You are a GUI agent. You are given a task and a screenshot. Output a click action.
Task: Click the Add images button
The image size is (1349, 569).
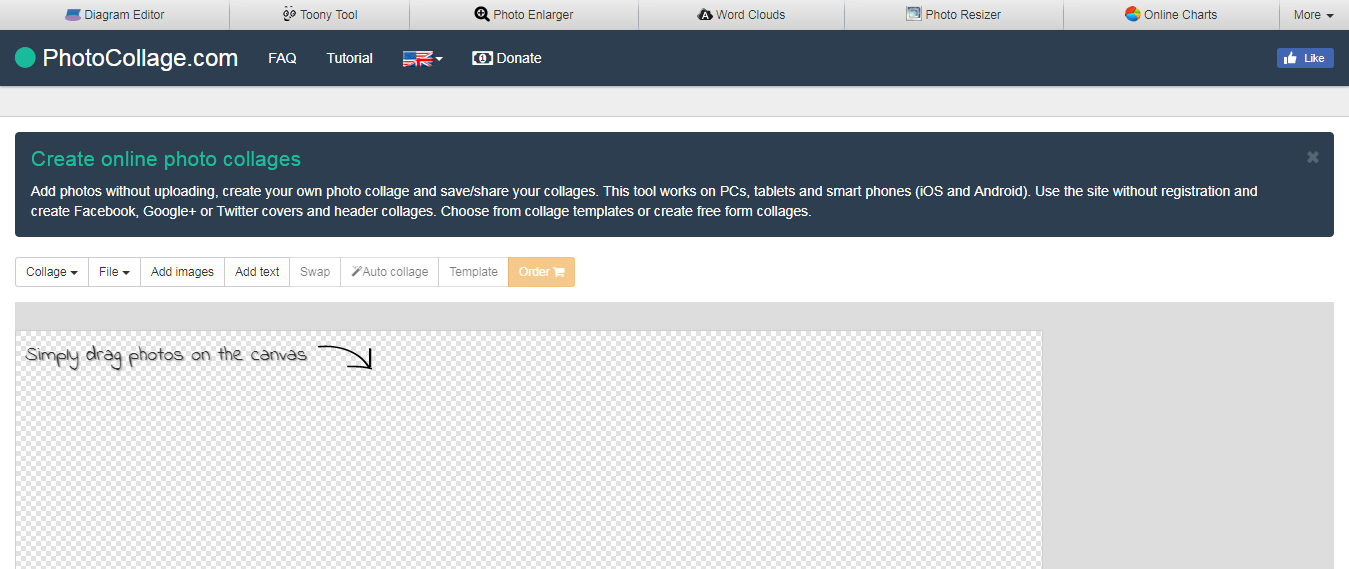pyautogui.click(x=182, y=272)
